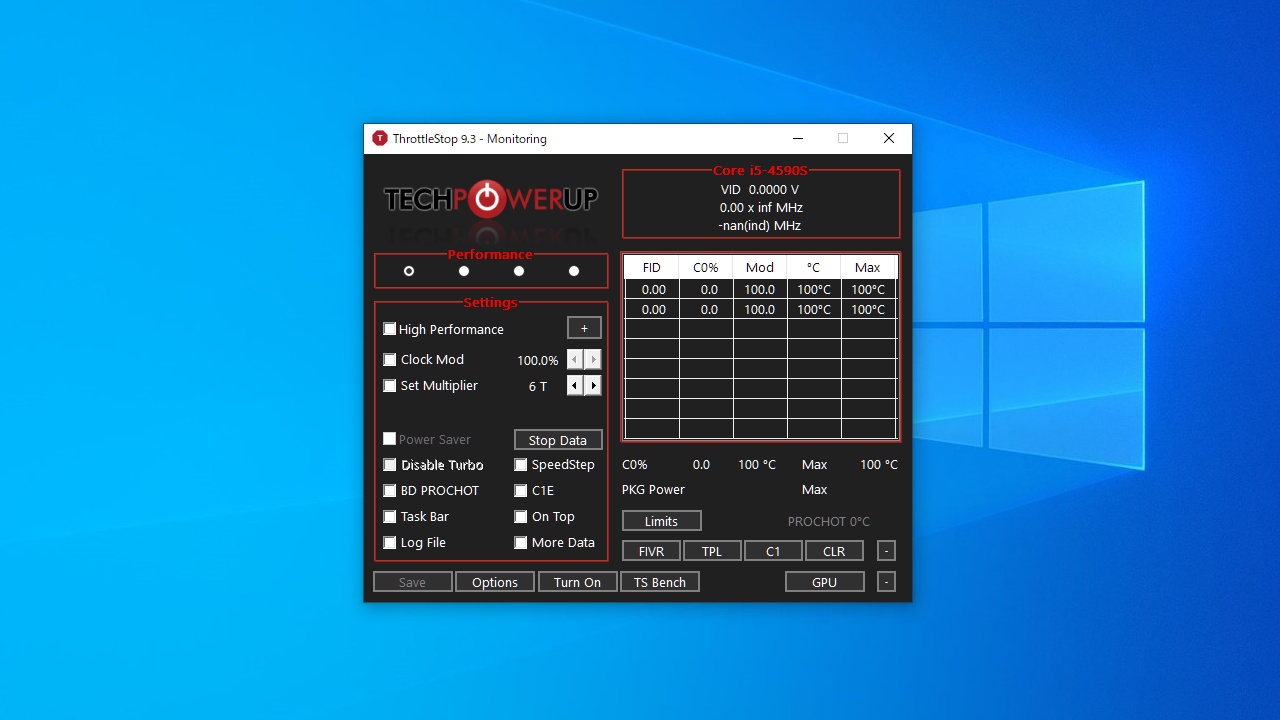Increase Clock Mod with the right arrow
Screen dimensions: 1280x720
pyautogui.click(x=593, y=360)
